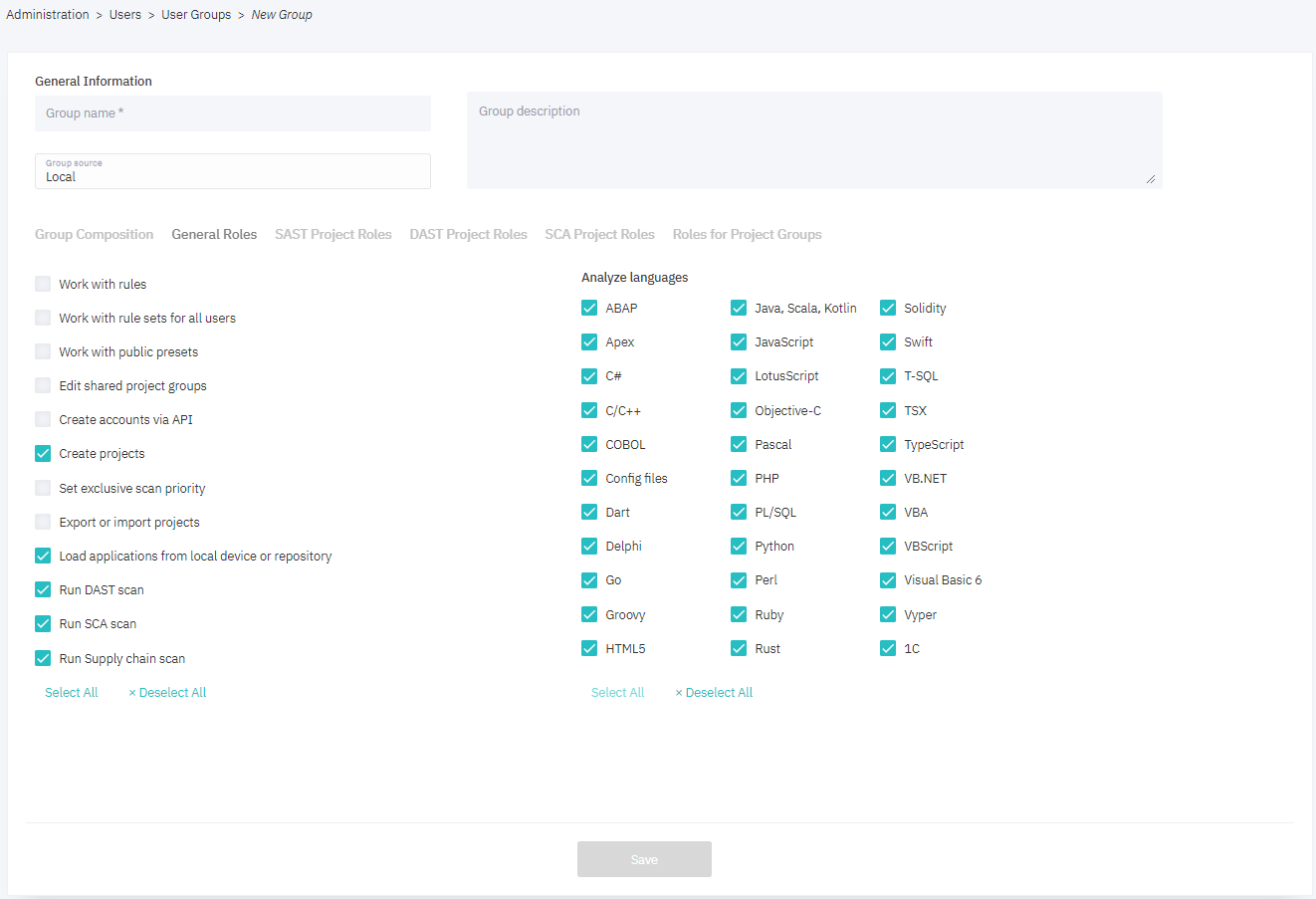1316x899 pixels.
Task: Deselect the Apex language checkbox
Action: click(589, 341)
